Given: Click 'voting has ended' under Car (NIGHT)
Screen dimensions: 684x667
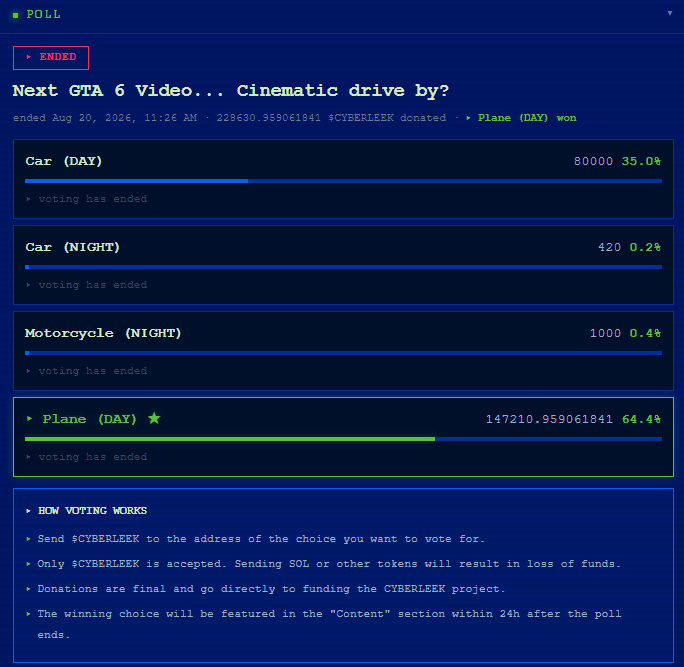Looking at the screenshot, I should click(93, 285).
